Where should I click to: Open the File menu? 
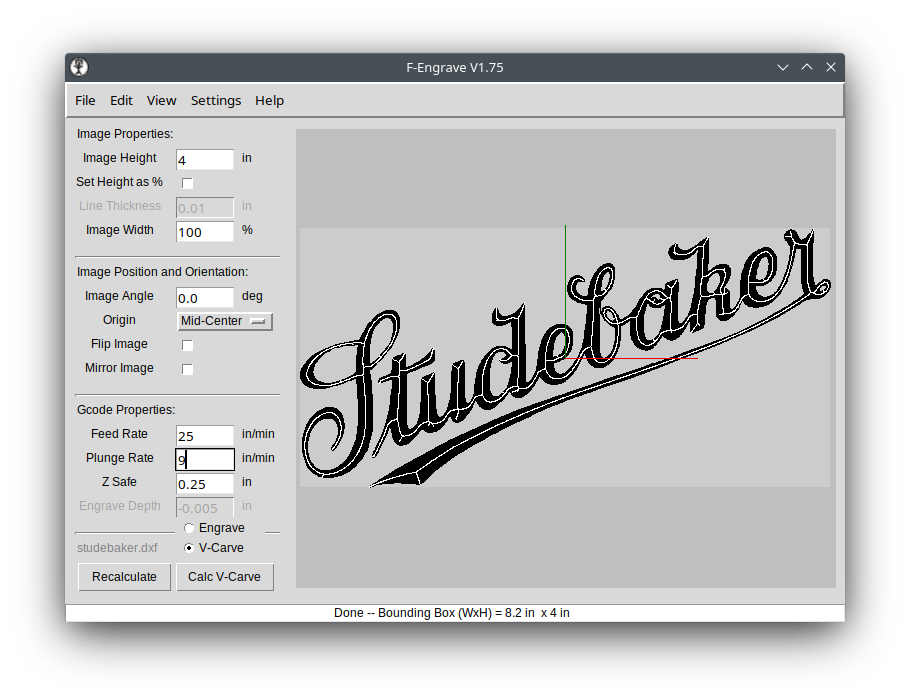[85, 100]
